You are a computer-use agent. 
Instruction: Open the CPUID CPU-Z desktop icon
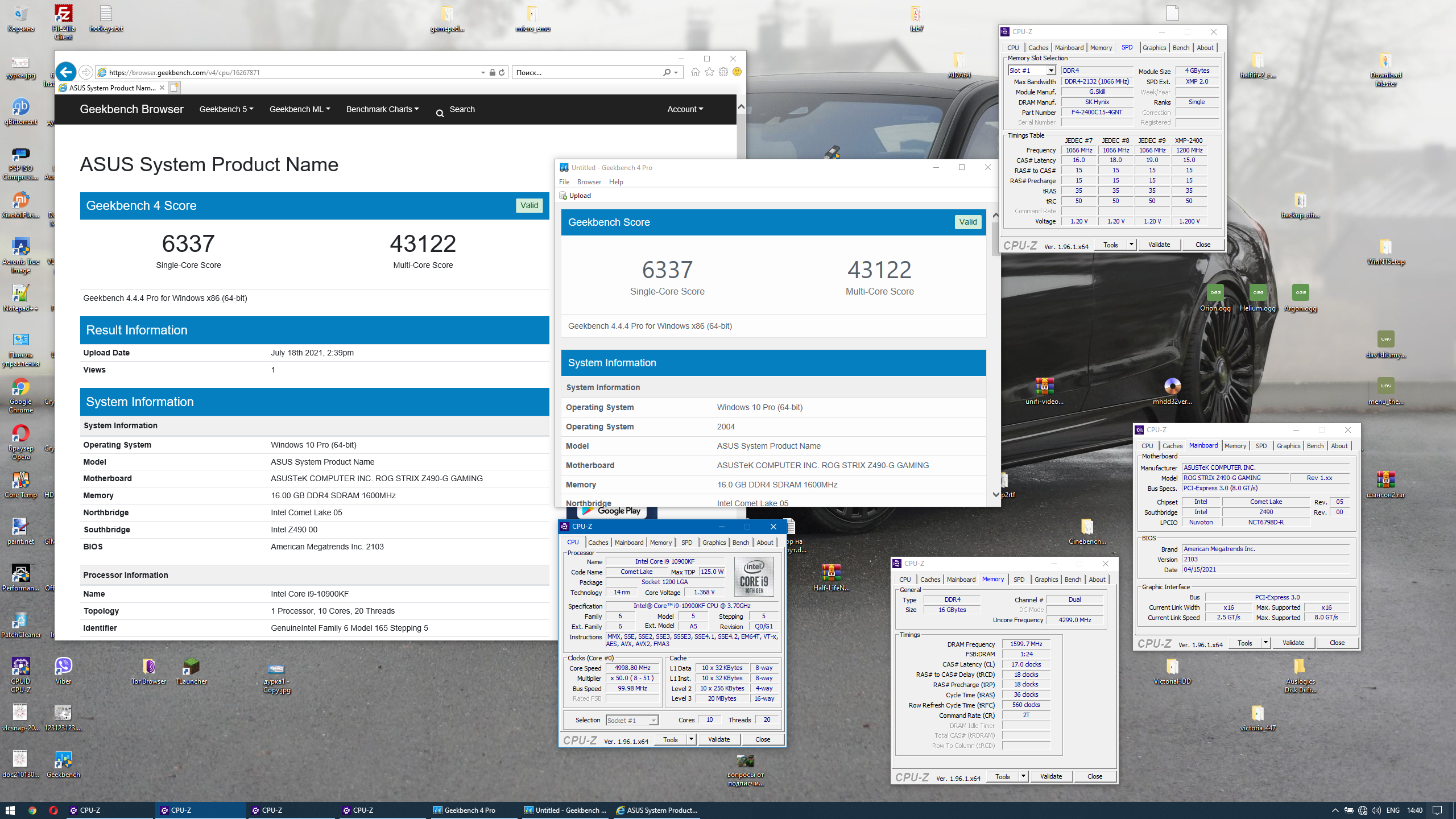point(21,675)
